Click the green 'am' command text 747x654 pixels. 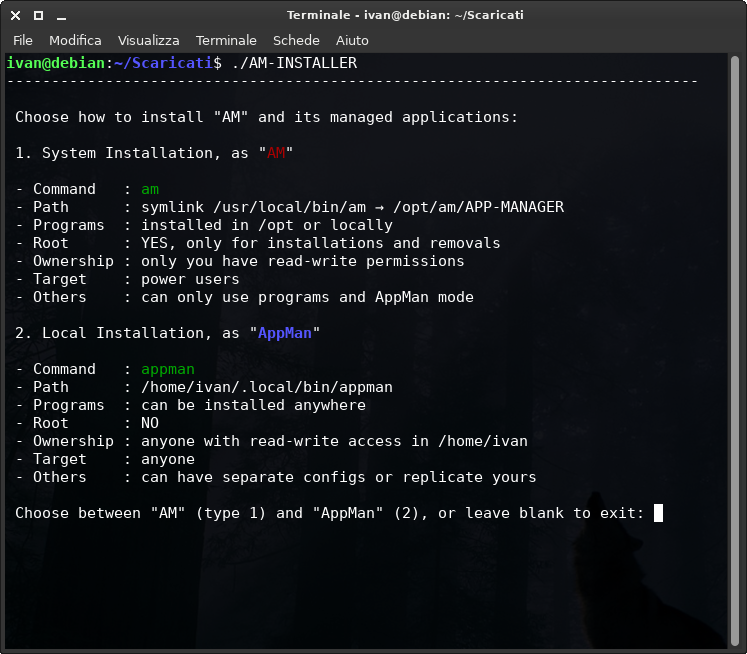(x=150, y=189)
